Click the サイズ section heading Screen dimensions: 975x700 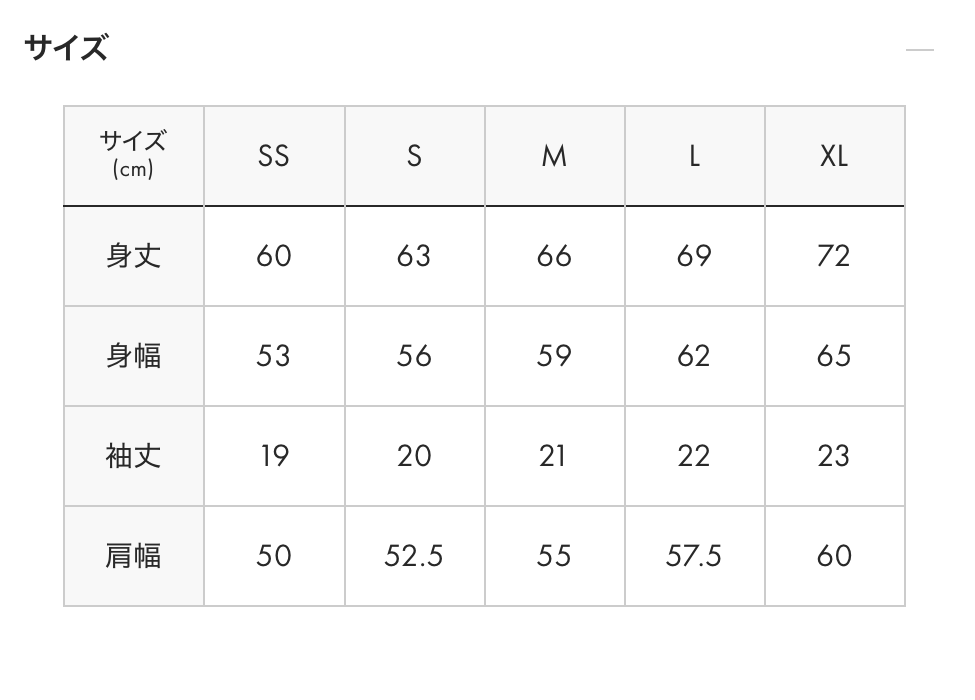(x=66, y=48)
